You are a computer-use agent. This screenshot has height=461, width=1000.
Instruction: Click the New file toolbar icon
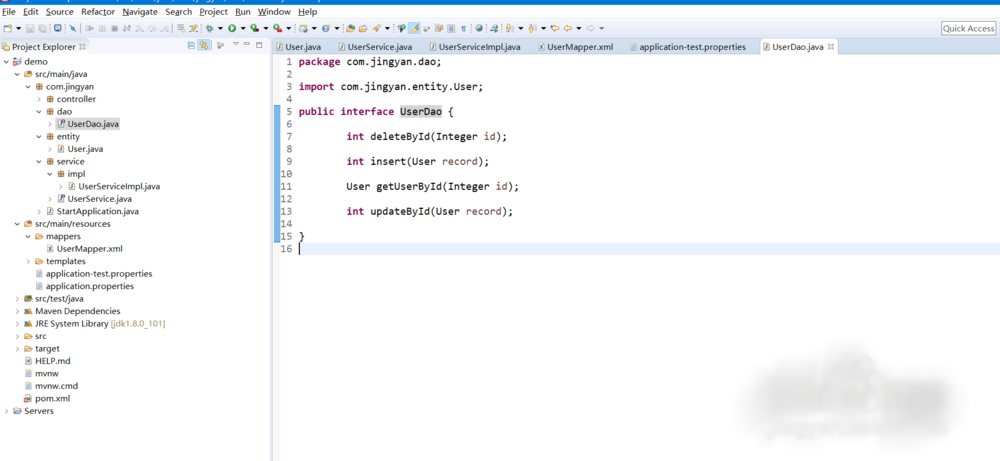pyautogui.click(x=7, y=29)
